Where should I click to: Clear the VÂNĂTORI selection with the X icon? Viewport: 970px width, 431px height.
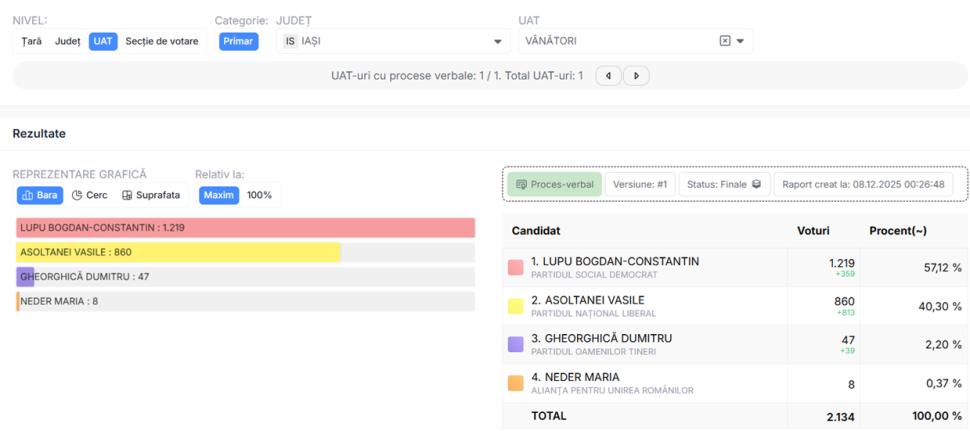click(725, 41)
